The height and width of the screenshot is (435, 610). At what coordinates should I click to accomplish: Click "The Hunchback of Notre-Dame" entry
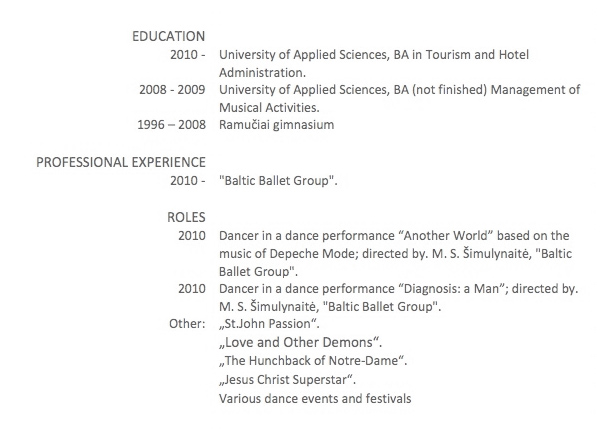click(x=313, y=361)
